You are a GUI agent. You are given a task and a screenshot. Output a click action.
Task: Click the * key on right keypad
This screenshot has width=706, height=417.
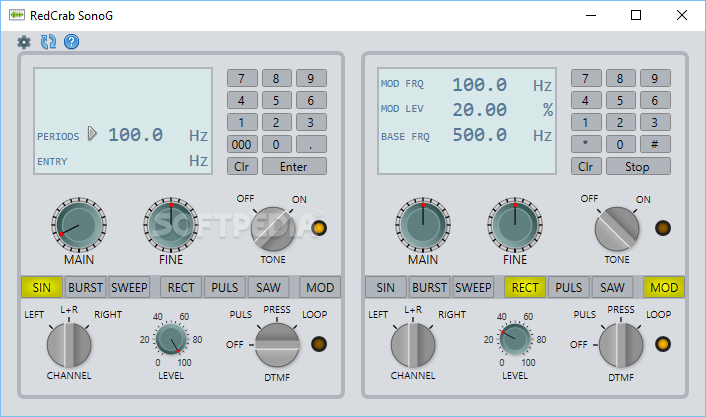[586, 145]
